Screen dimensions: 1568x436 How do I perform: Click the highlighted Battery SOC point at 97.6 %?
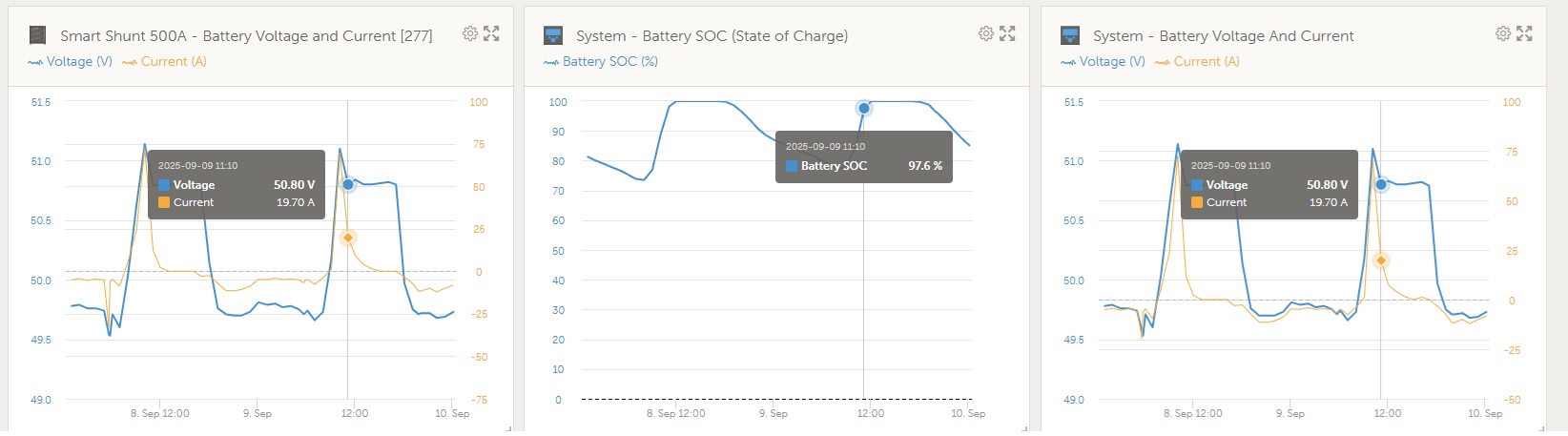(864, 108)
